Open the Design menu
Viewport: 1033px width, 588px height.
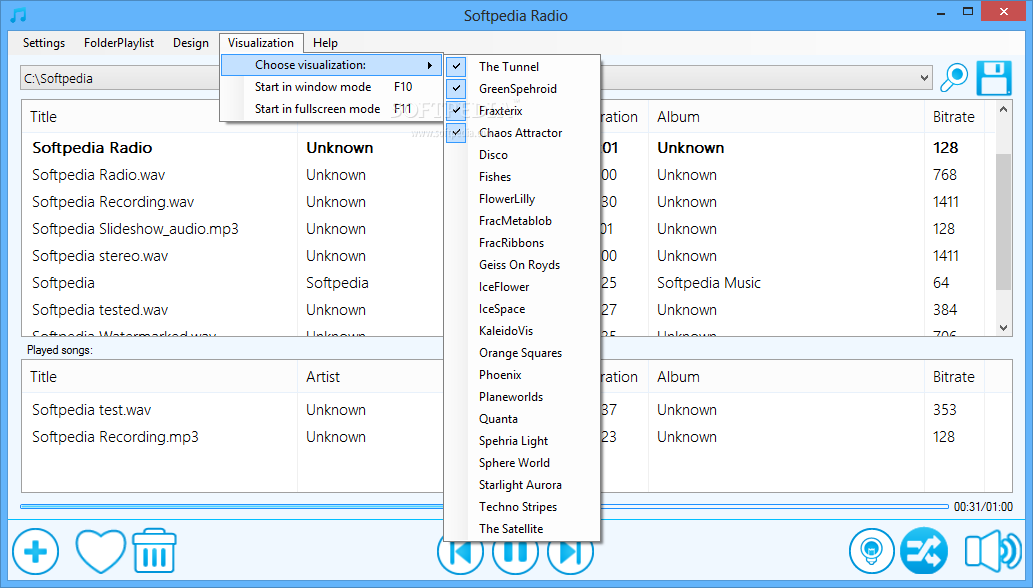[x=191, y=43]
